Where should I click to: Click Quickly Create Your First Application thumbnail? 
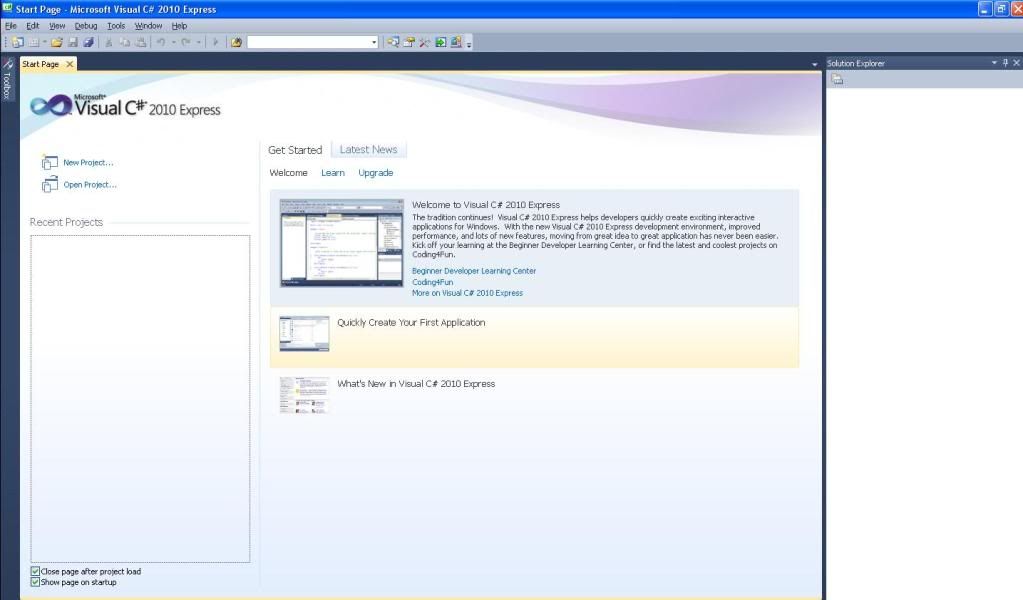coord(305,334)
